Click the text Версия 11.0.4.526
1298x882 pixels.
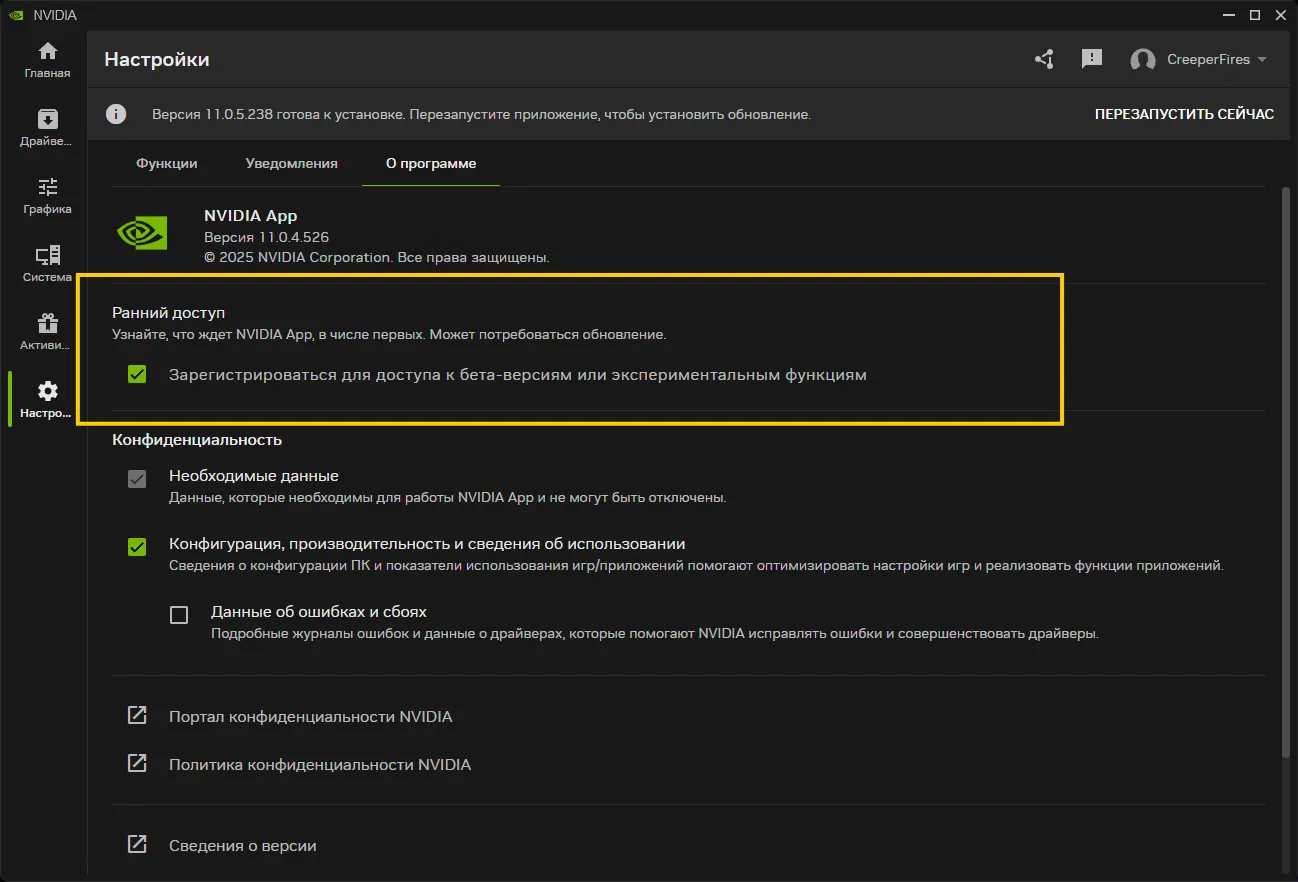(266, 237)
